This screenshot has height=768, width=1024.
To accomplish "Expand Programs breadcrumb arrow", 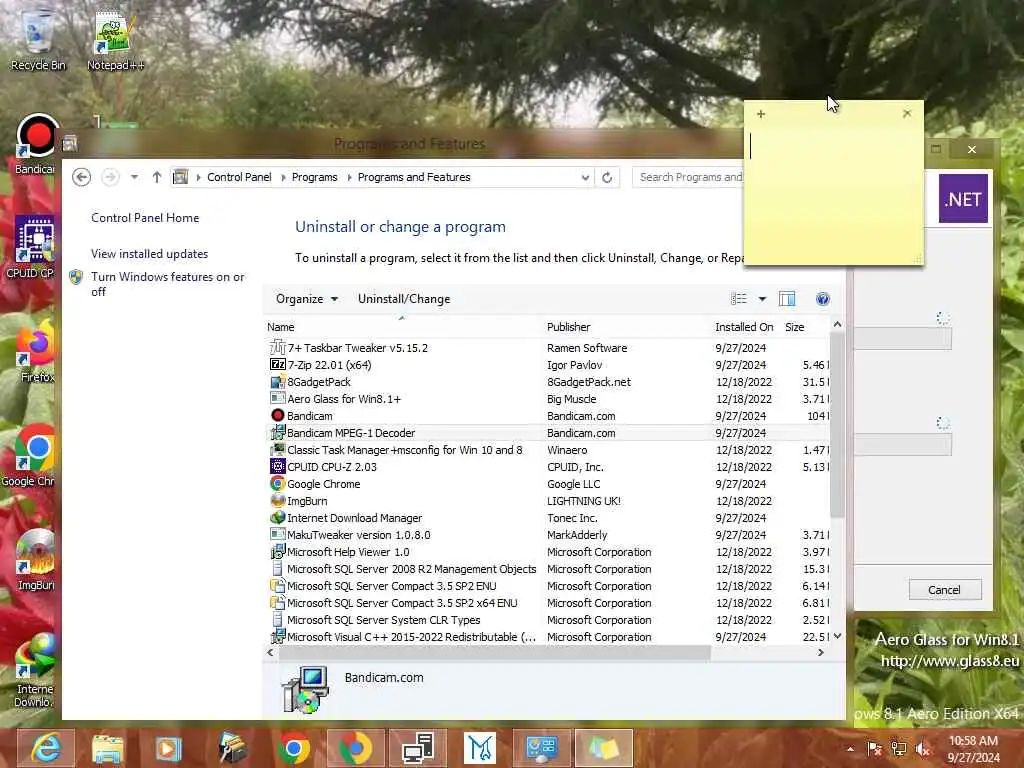I will click(x=349, y=177).
